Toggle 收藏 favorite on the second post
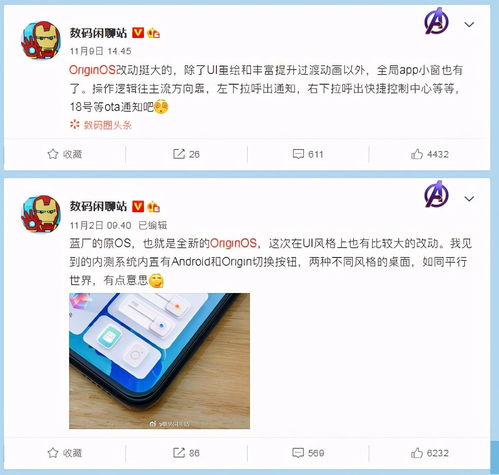Screen dimensions: 499x475 [65, 453]
